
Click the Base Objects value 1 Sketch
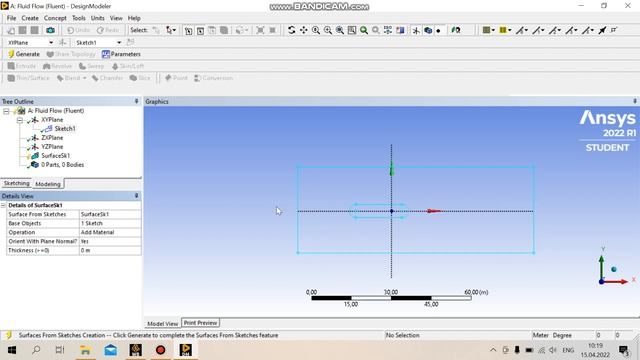pos(110,223)
